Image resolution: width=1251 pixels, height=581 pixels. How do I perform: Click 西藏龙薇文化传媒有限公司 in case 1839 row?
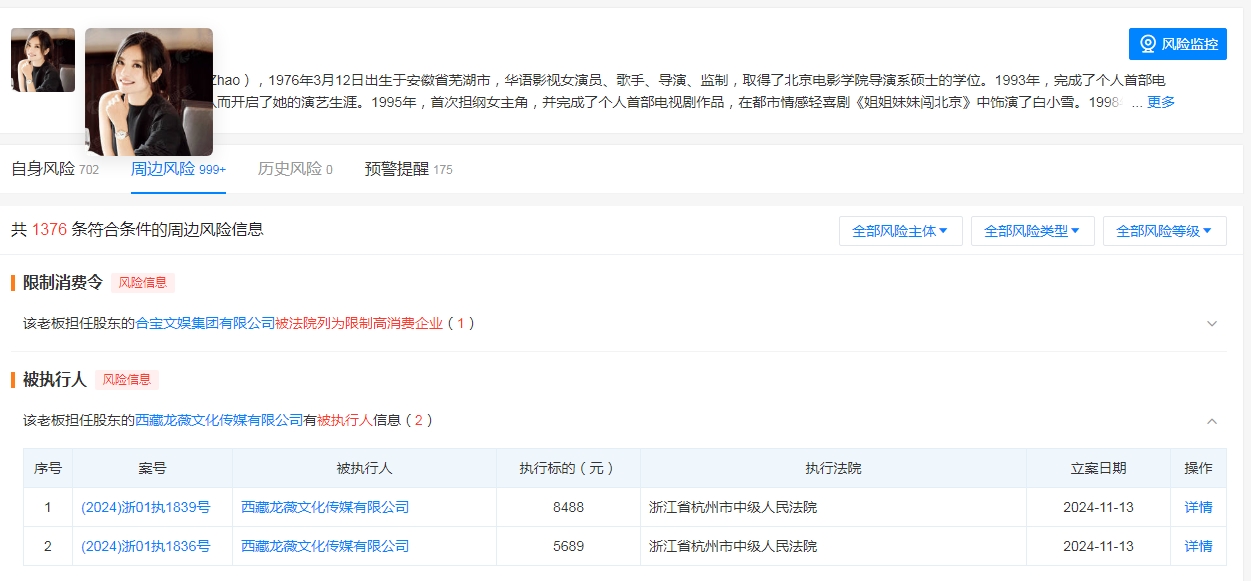point(325,507)
